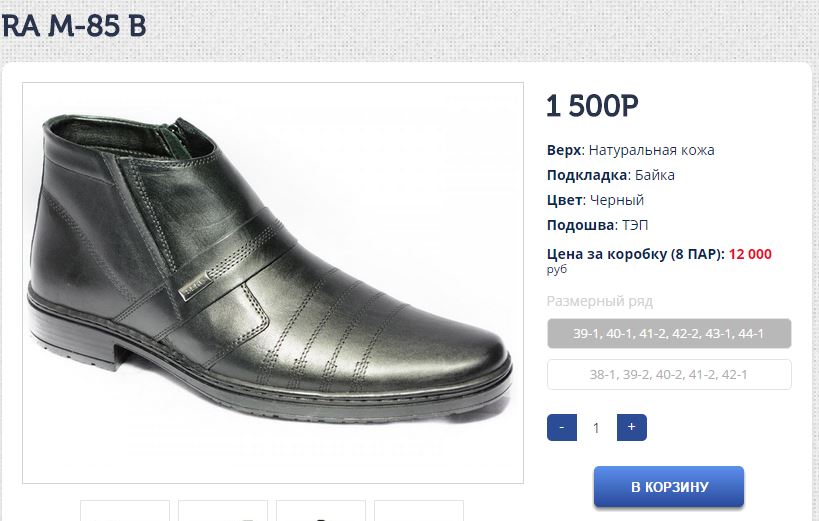Select size range 38-1, 39-2, 40-2, 41-2, 42-1
The height and width of the screenshot is (521, 819).
[x=669, y=374]
